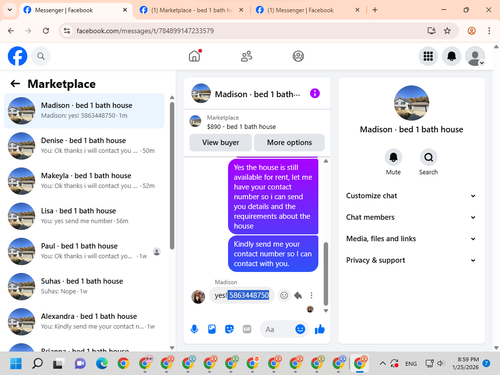The image size is (500, 375).
Task: Open Windows taskbar search
Action: click(37, 363)
